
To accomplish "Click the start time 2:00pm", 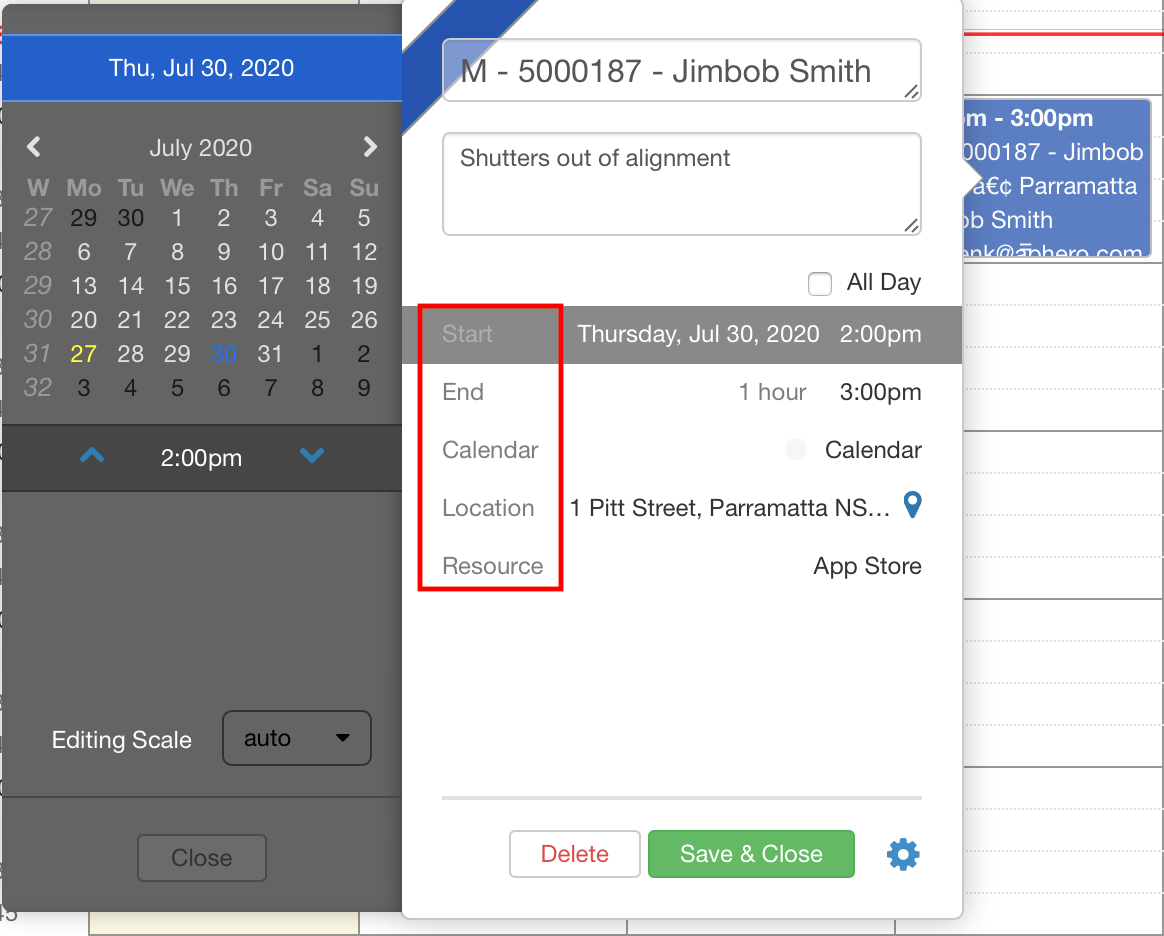I will click(x=880, y=334).
